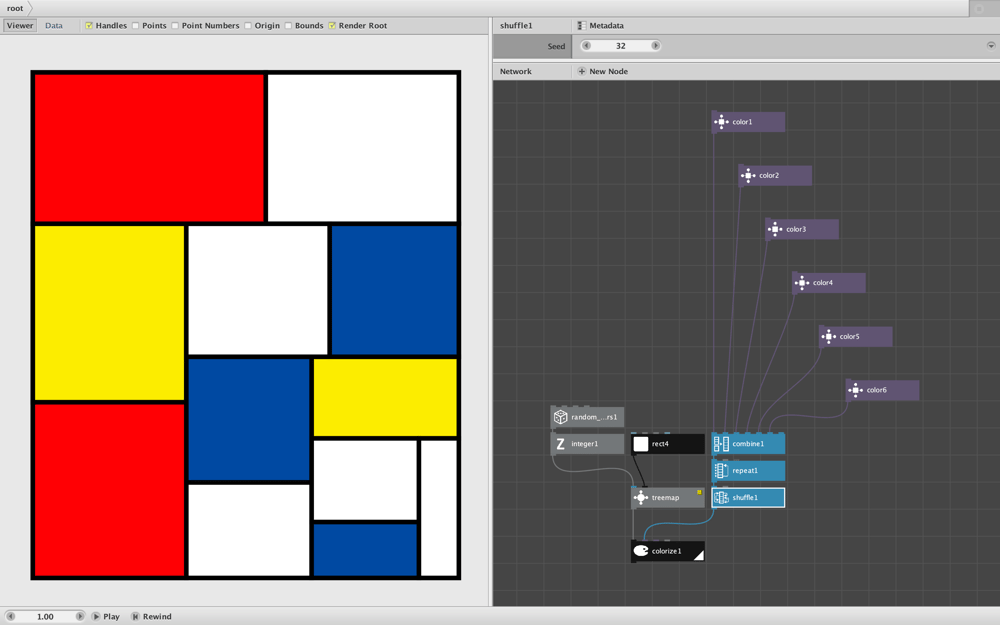This screenshot has height=625, width=1000.
Task: Decrease the Seed value with left arrow
Action: (x=586, y=46)
